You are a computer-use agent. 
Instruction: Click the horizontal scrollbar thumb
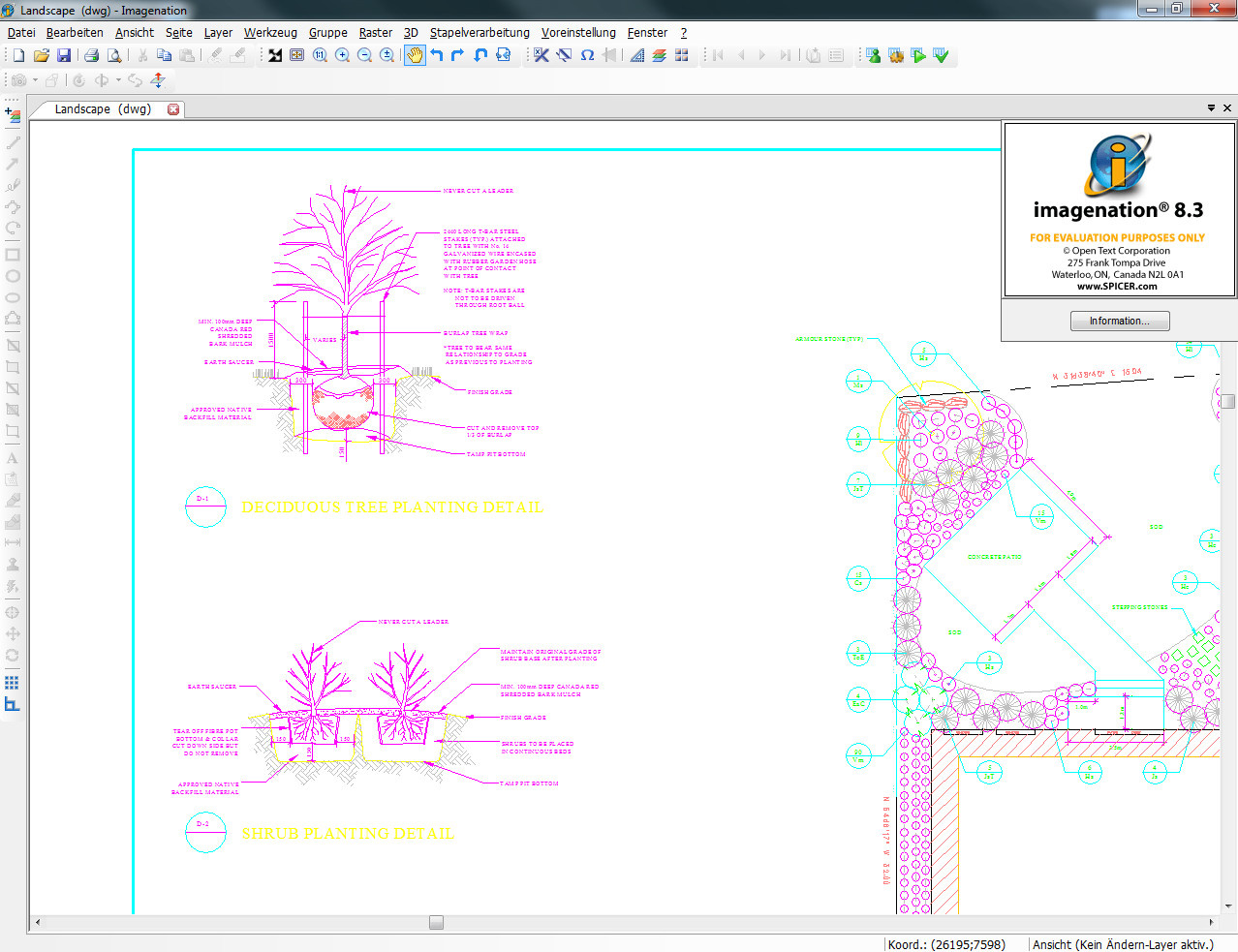pyautogui.click(x=436, y=923)
